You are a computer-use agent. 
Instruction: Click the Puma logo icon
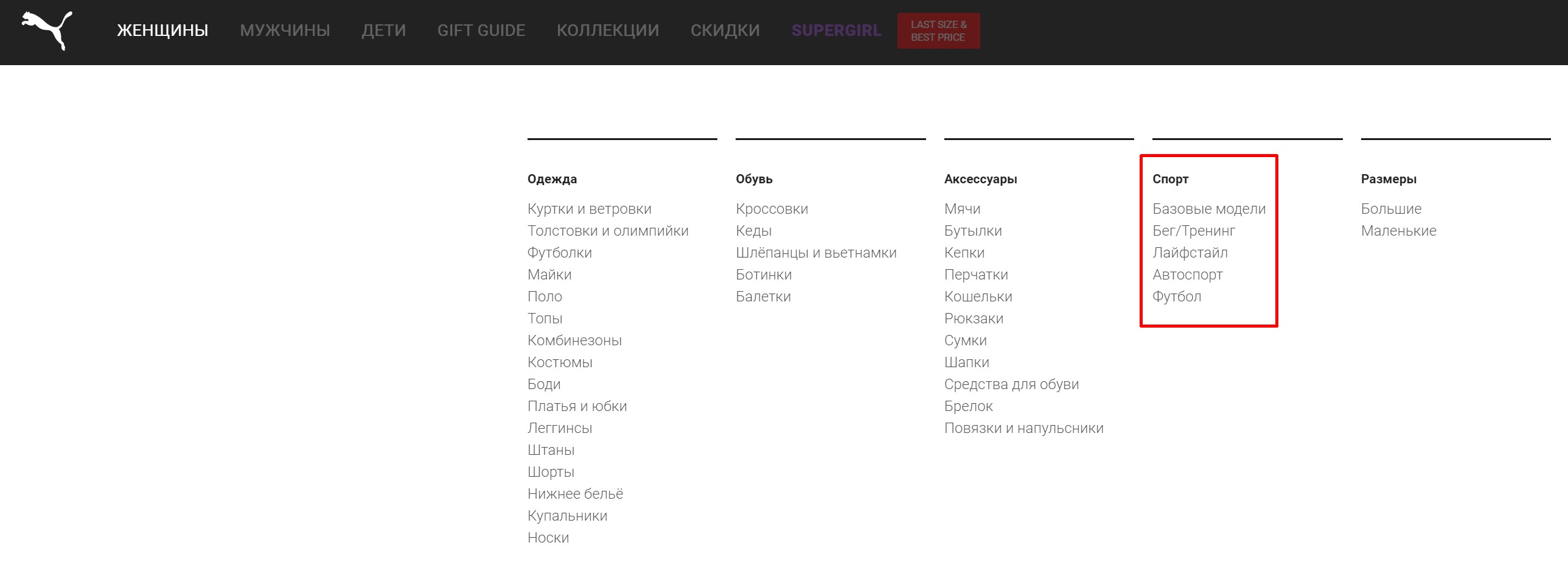[x=47, y=30]
